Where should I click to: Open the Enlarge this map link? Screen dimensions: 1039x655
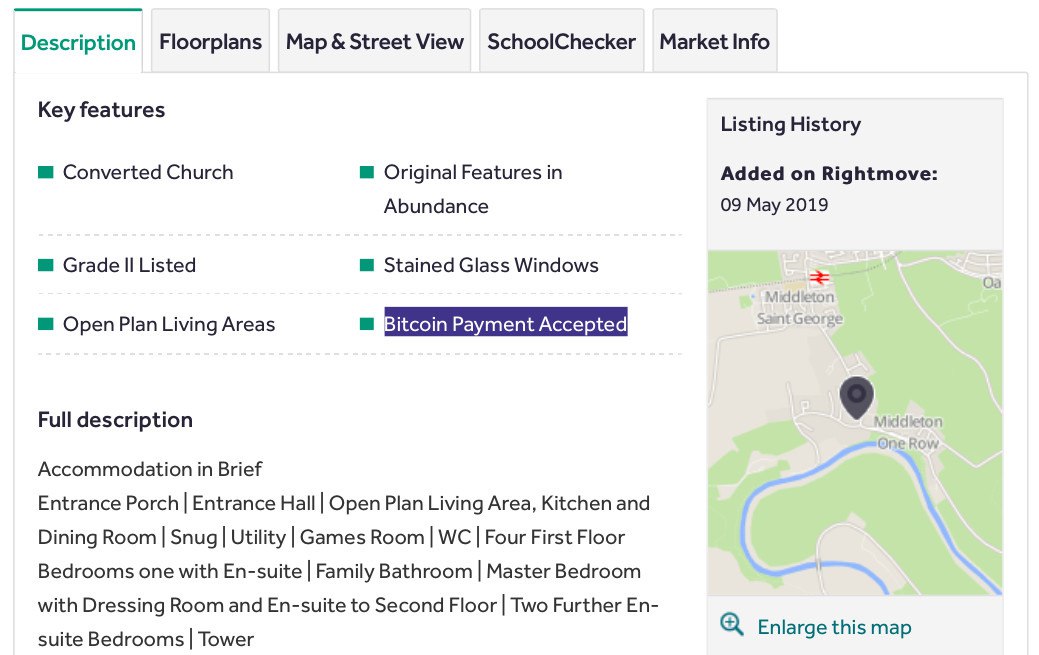click(834, 627)
